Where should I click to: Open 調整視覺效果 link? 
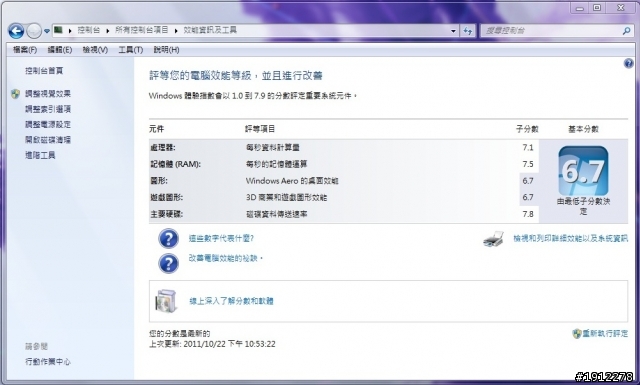(48, 94)
